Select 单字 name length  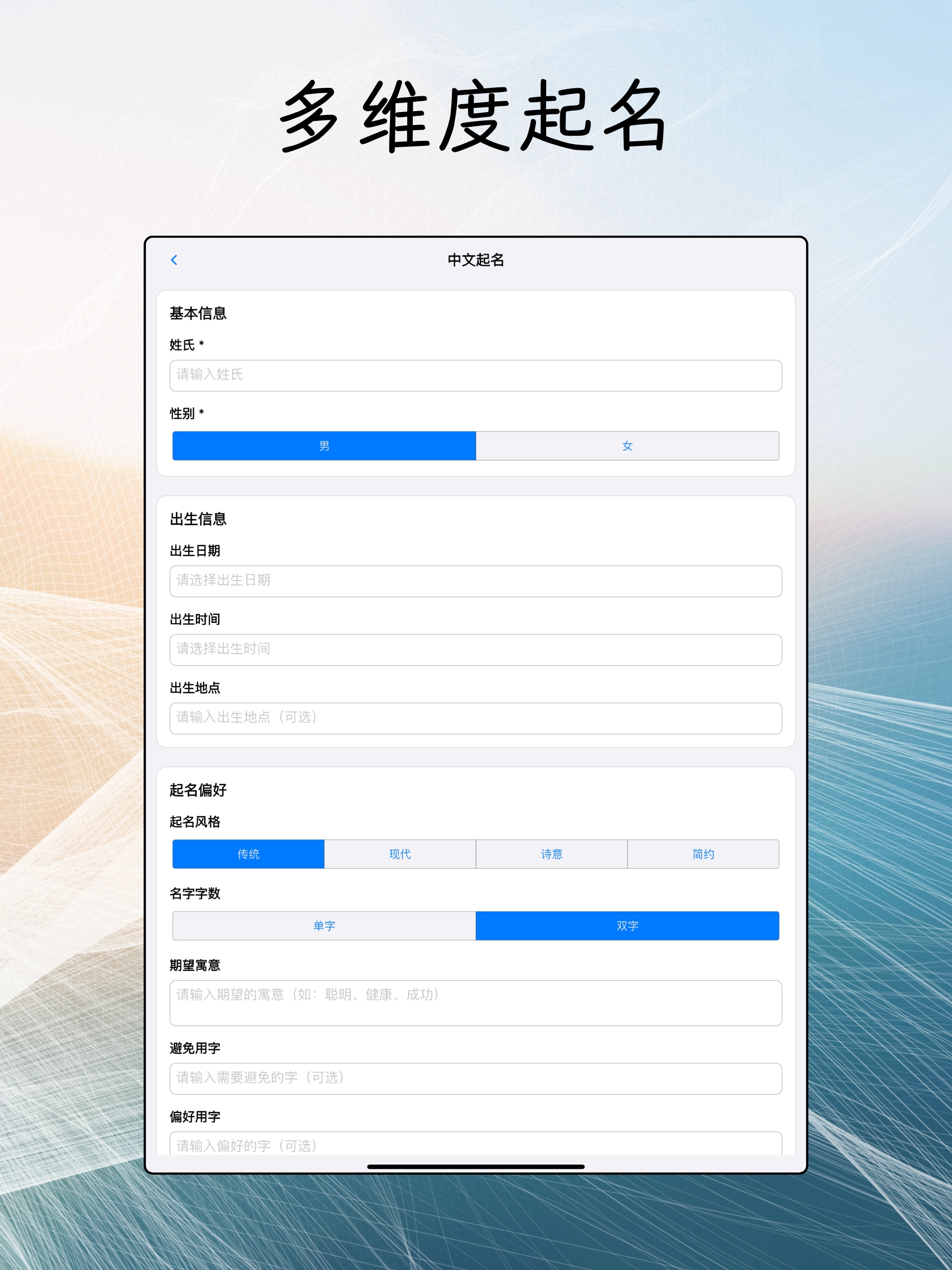click(324, 926)
